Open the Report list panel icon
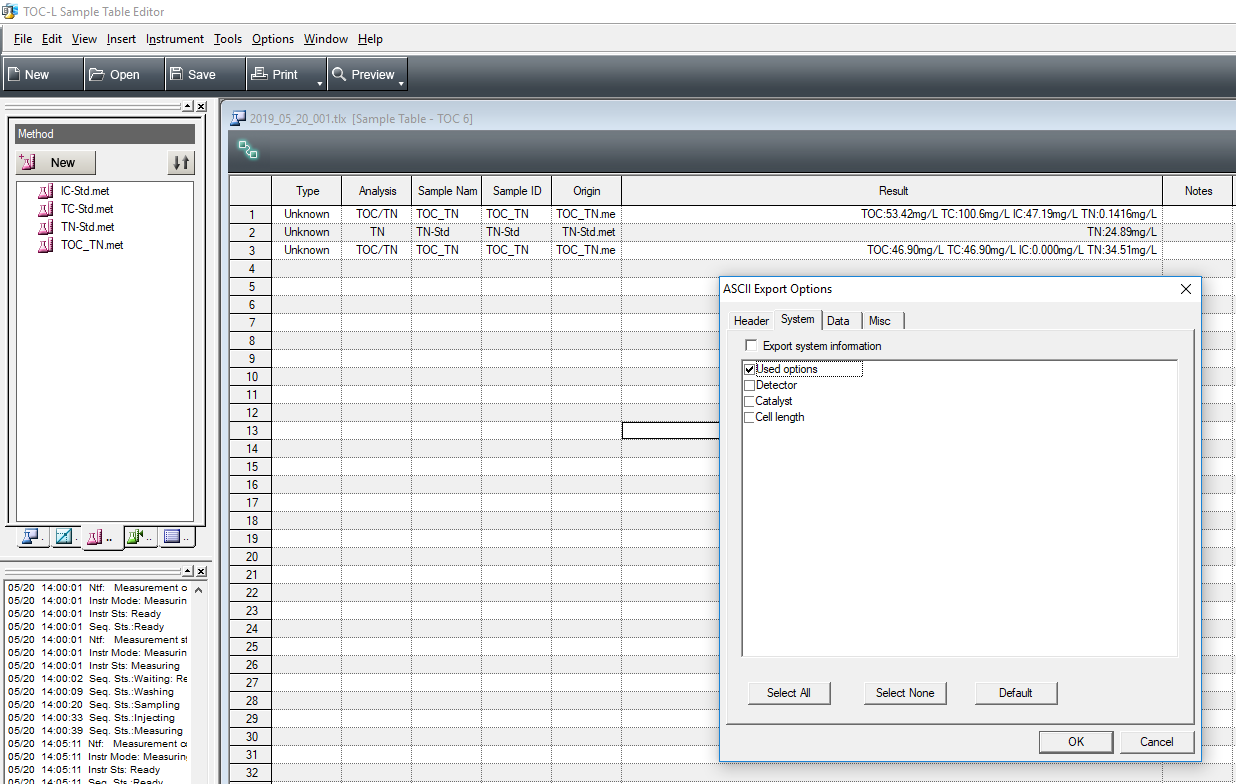The image size is (1236, 784). 171,537
